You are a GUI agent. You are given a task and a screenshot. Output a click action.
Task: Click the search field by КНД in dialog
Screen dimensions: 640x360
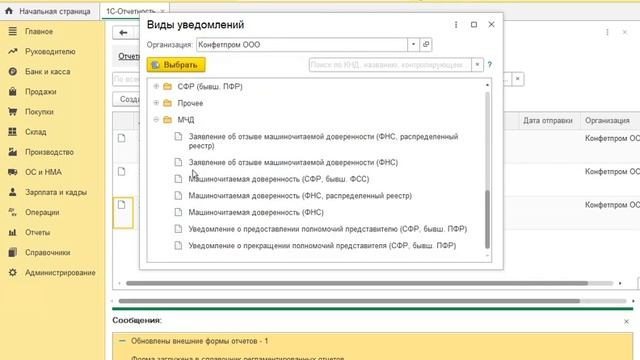(390, 64)
